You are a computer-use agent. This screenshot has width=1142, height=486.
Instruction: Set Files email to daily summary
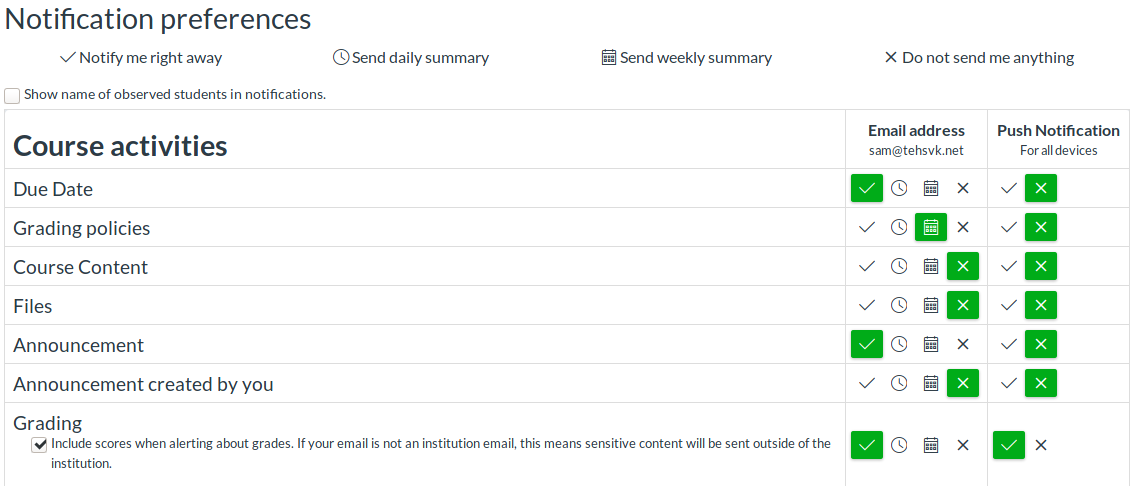899,305
